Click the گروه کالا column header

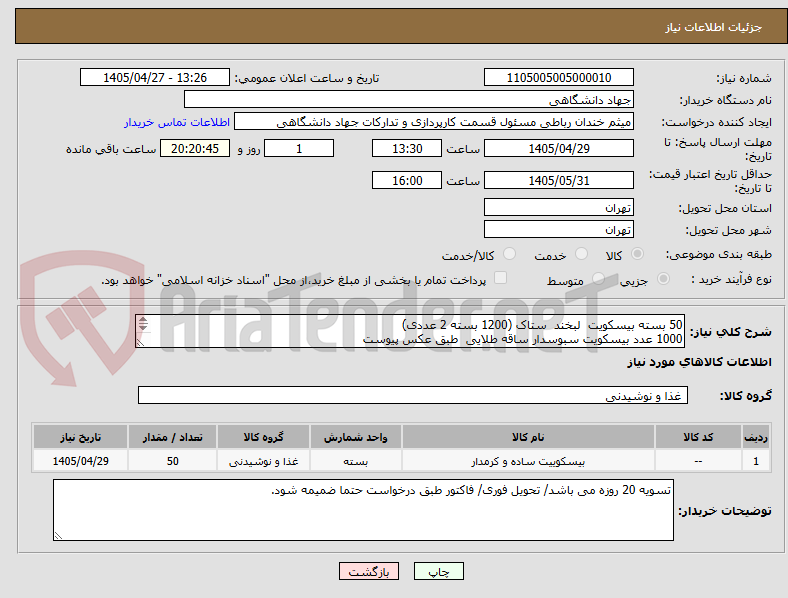(x=263, y=437)
